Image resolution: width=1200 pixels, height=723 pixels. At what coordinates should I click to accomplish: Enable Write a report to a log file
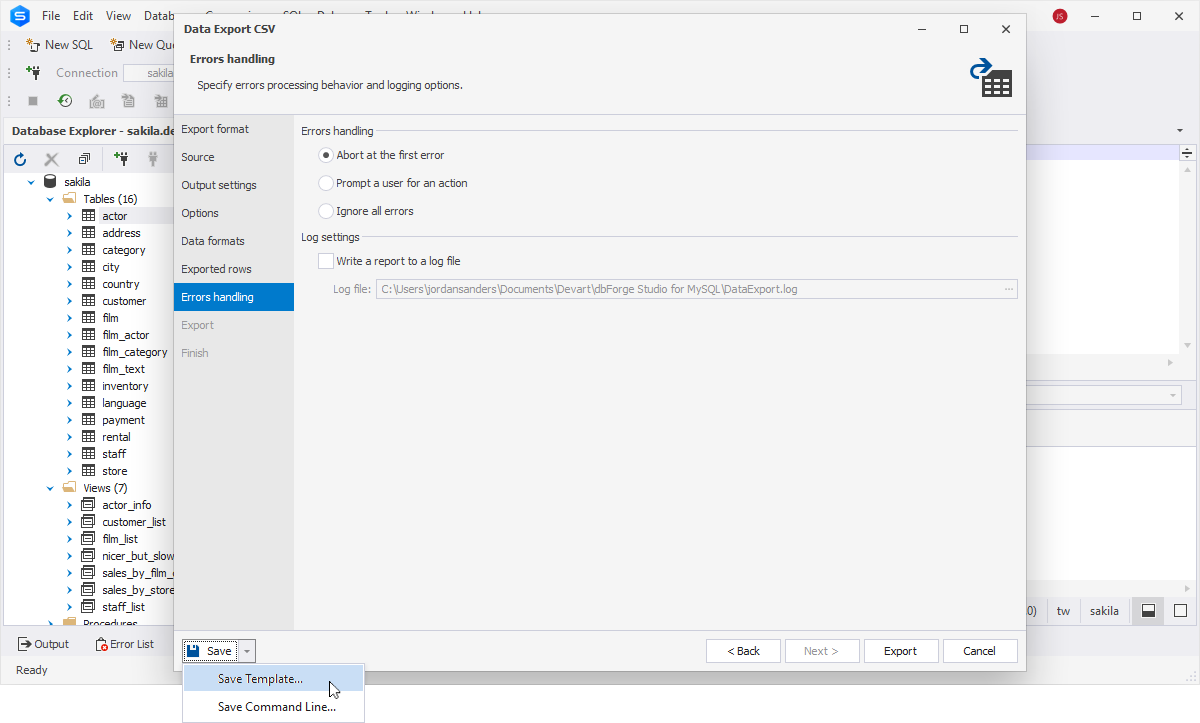tap(326, 261)
